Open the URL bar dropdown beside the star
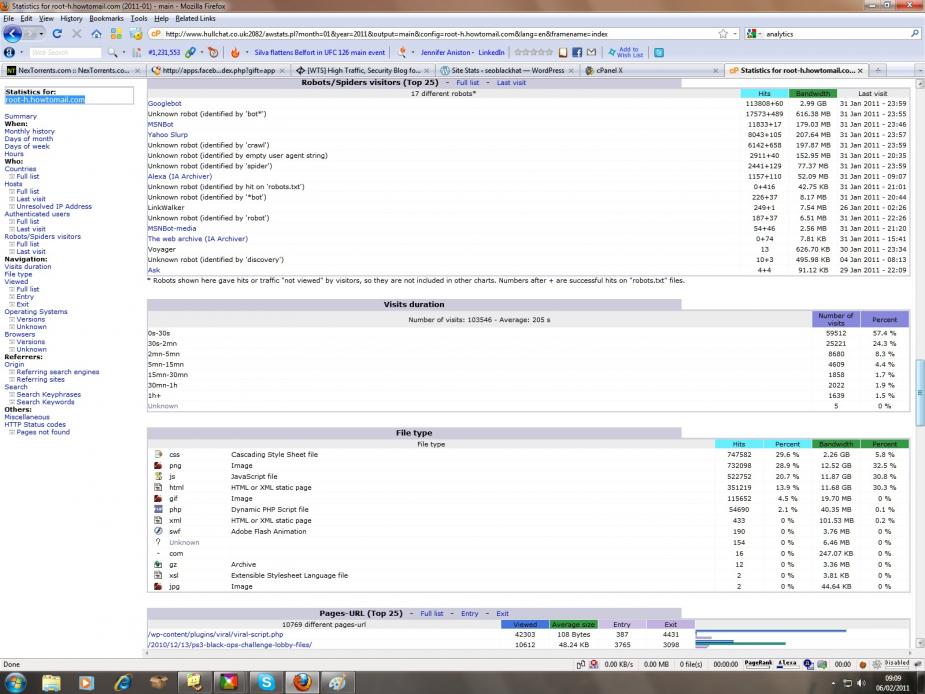This screenshot has height=694, width=925. tap(735, 34)
